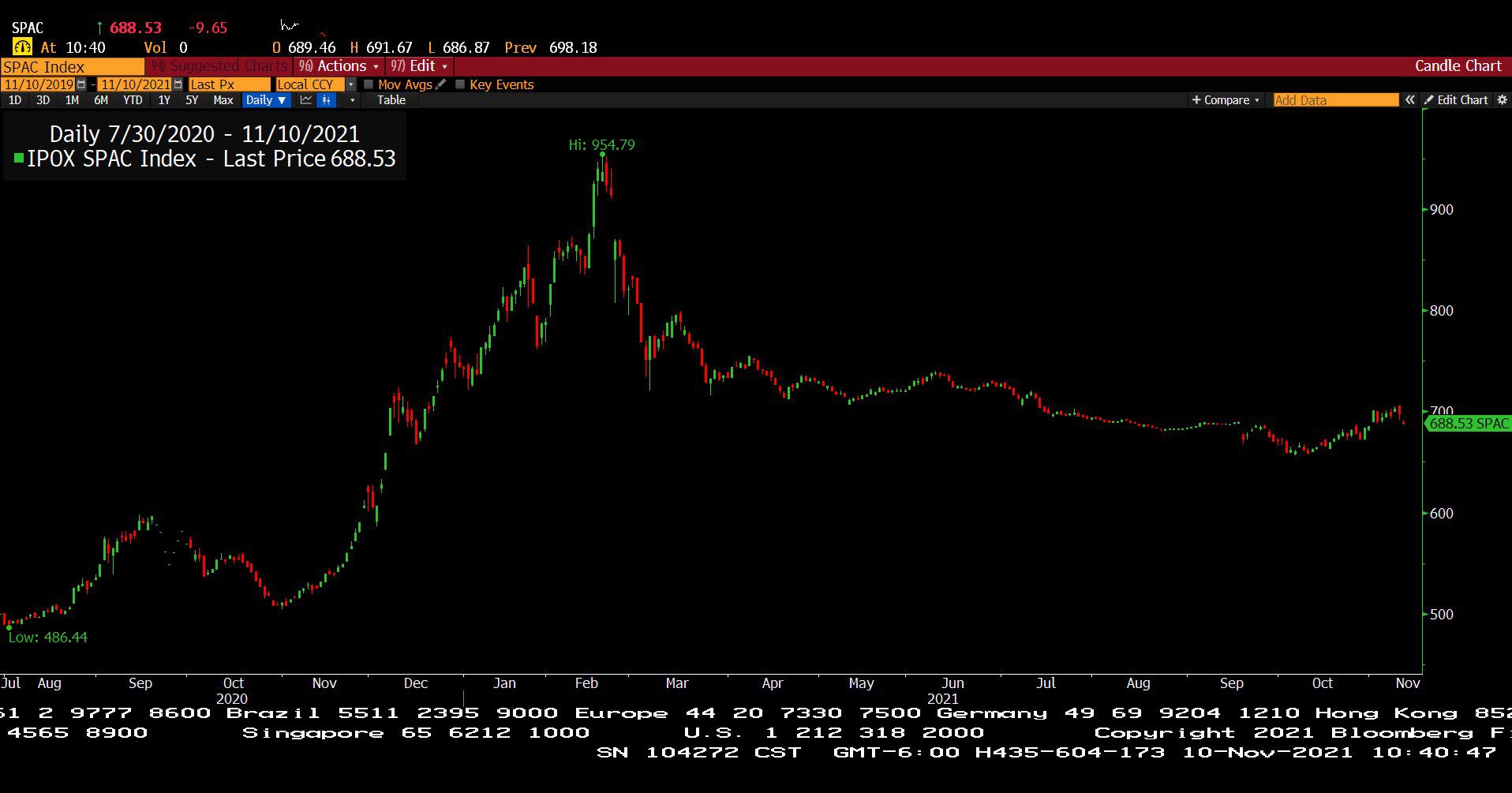
Task: Click the yellow gauge icon beside At 10:40
Action: pos(21,47)
